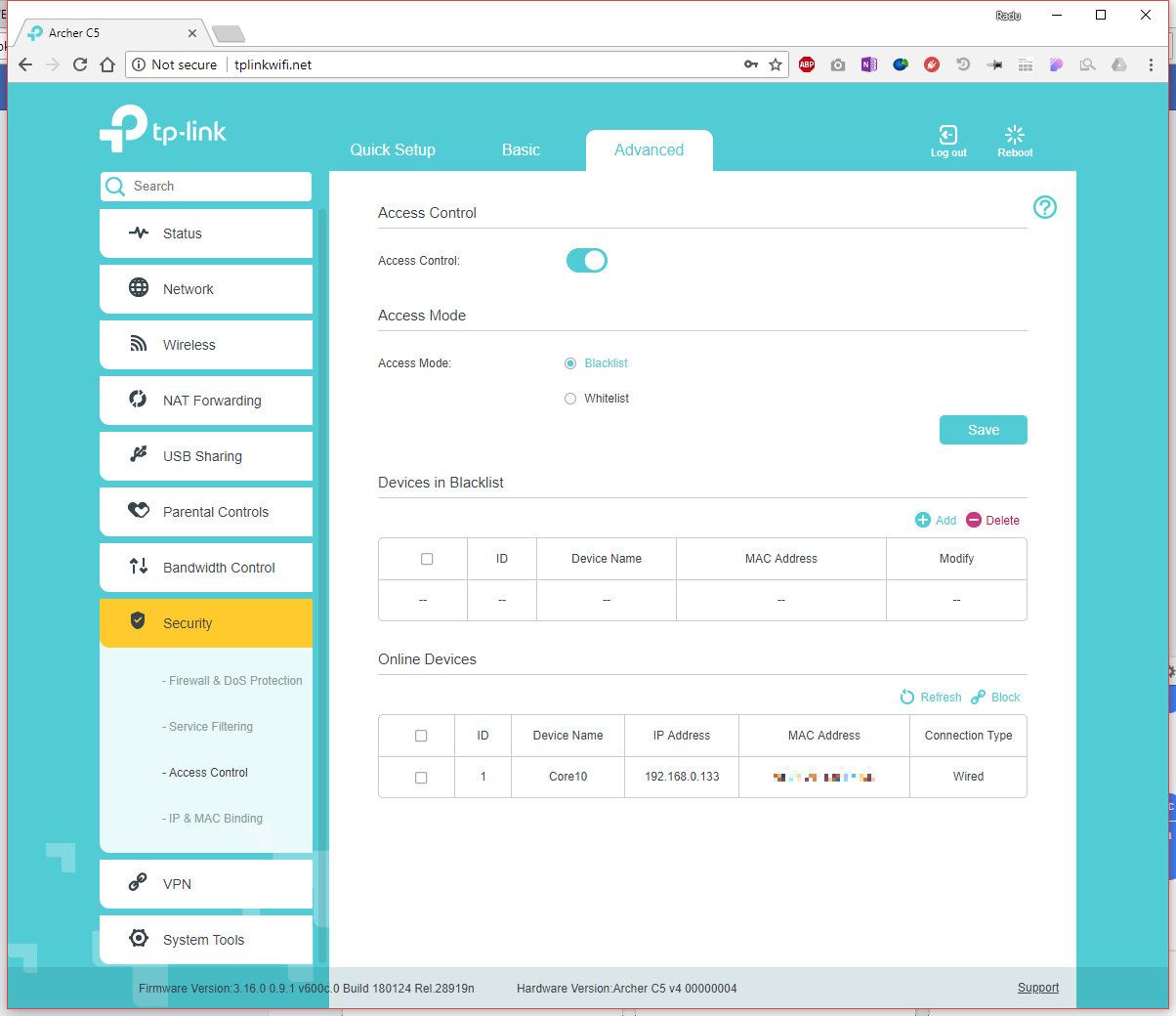Expand the System Tools menu

pos(206,940)
